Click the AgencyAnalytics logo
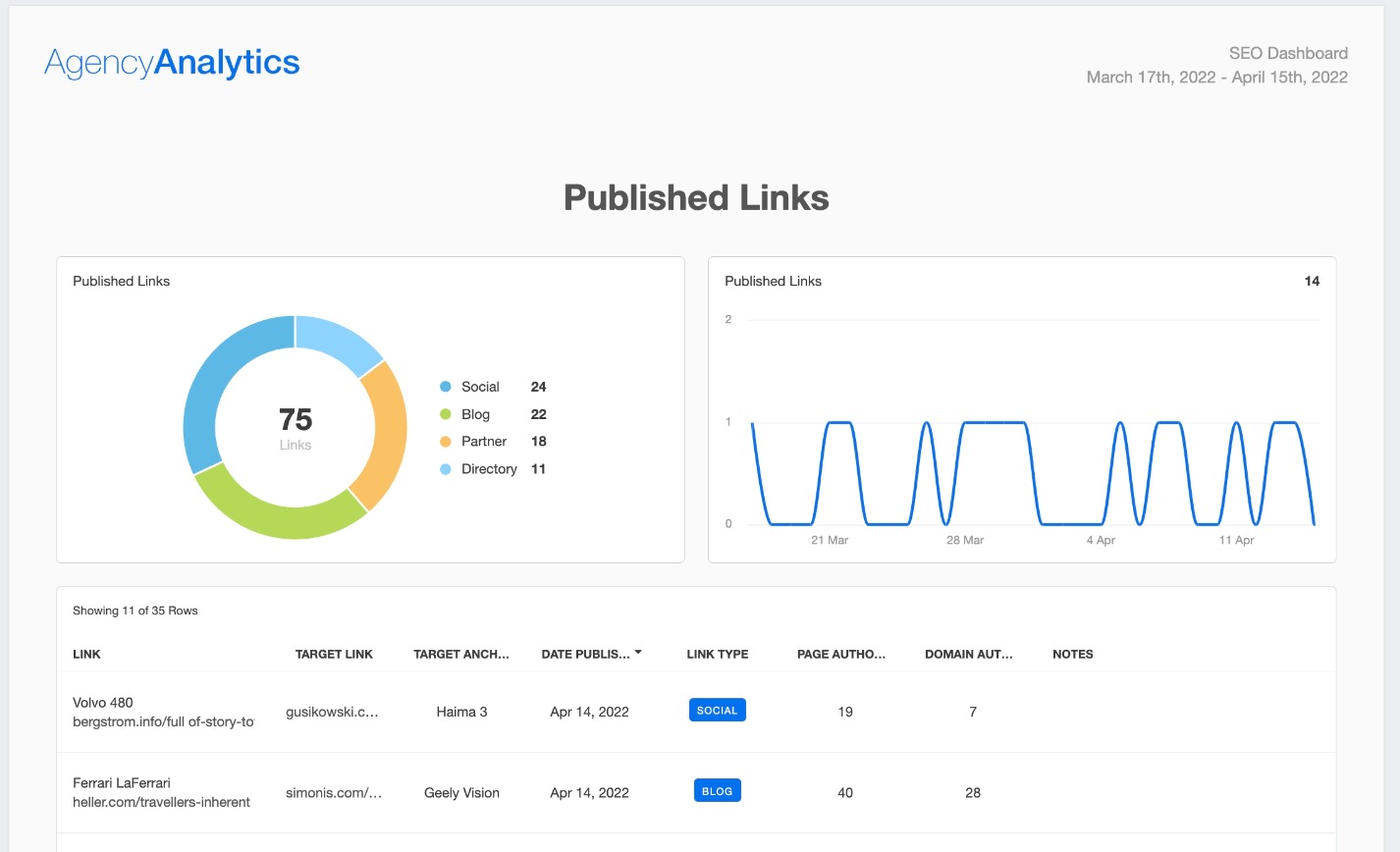 (172, 63)
